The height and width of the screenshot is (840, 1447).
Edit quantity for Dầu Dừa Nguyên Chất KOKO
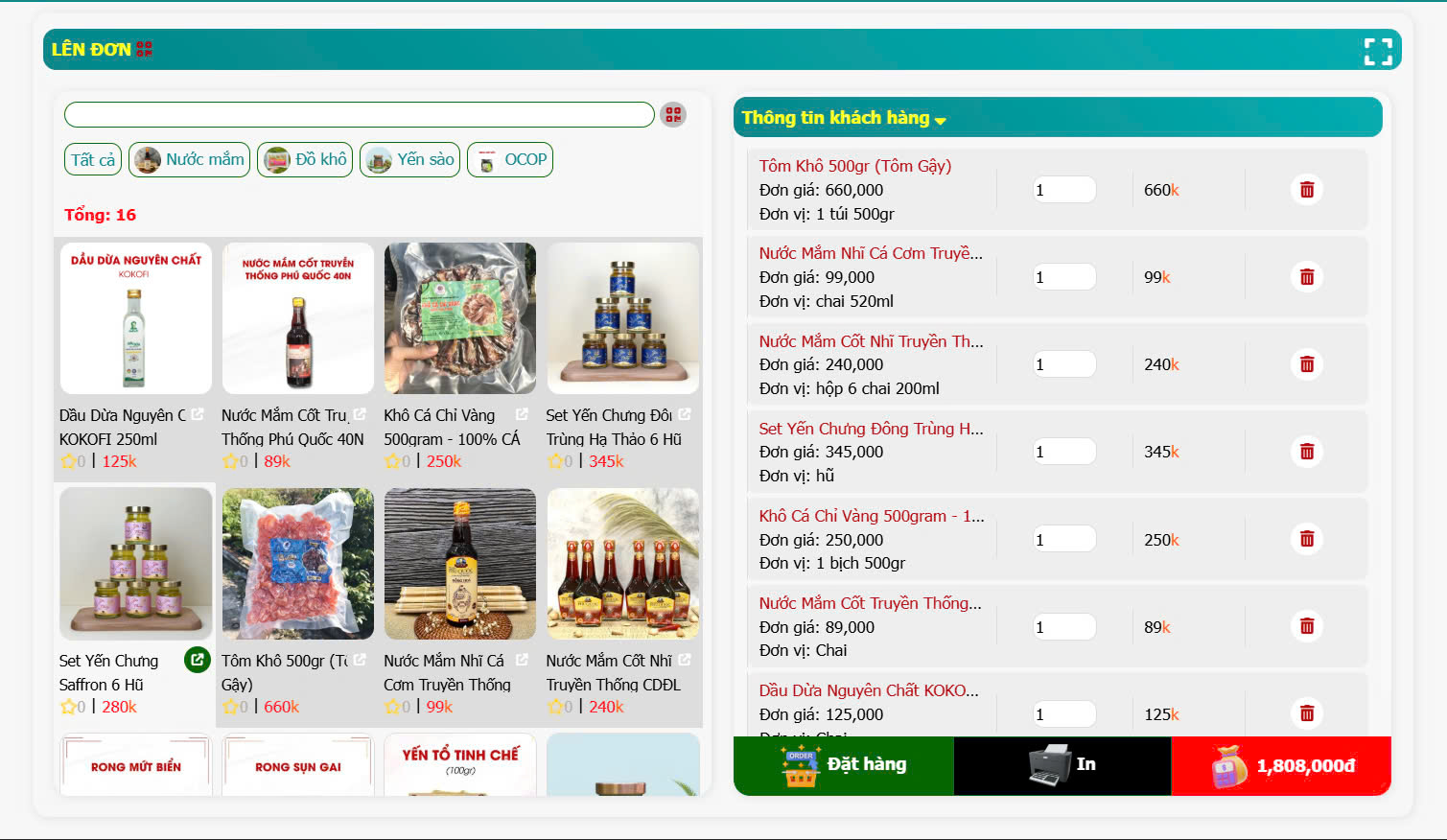[x=1064, y=713]
